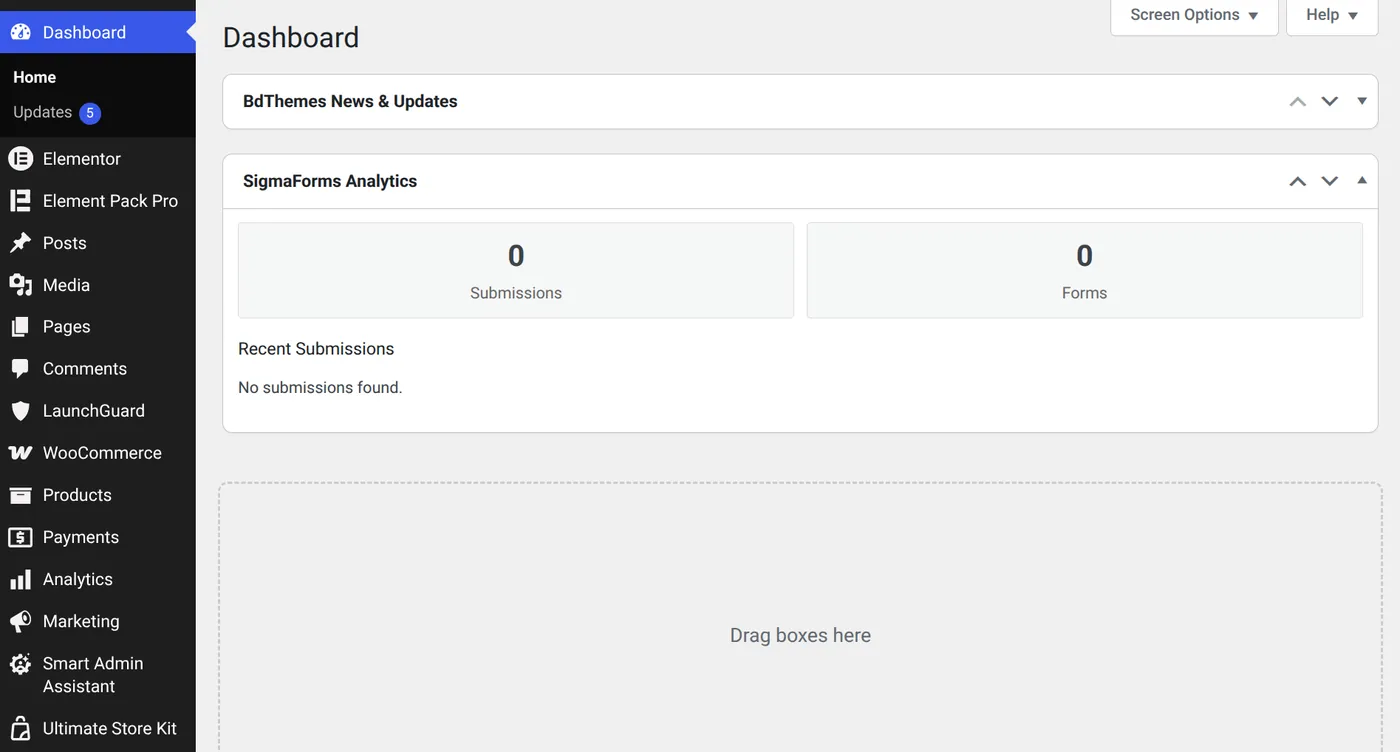Move SigmaForms Analytics box up
Image resolution: width=1400 pixels, height=752 pixels.
coord(1298,181)
